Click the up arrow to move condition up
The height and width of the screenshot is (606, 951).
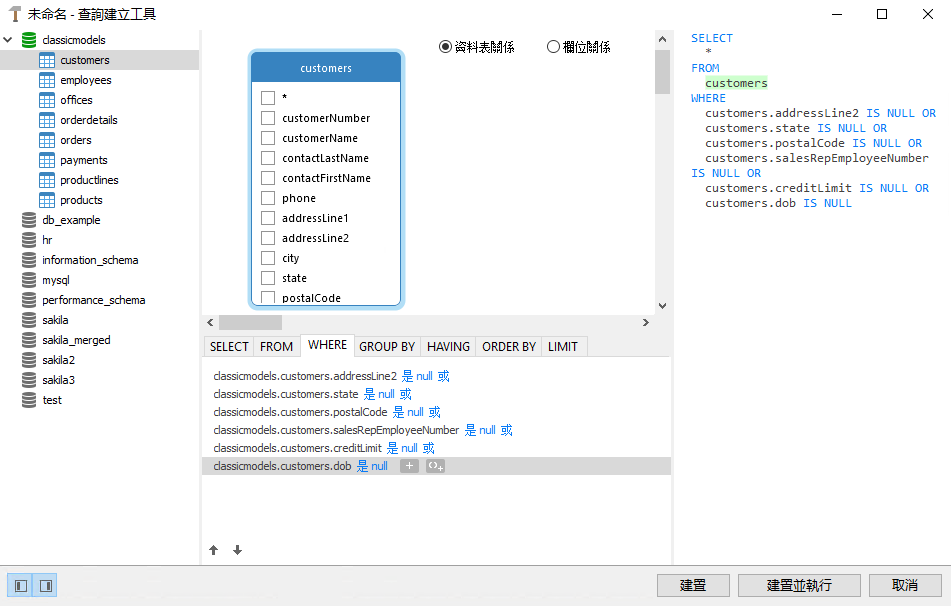[213, 549]
